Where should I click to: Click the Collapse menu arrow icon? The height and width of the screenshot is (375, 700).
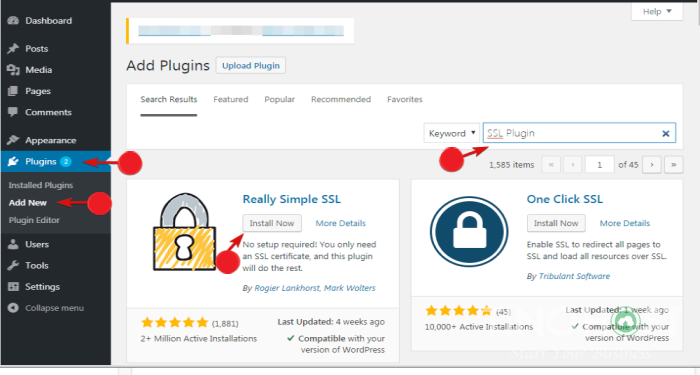(x=13, y=308)
